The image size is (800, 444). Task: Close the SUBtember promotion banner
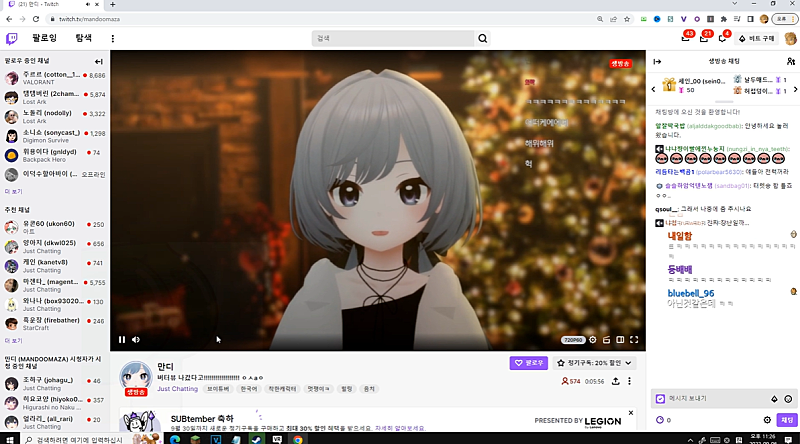click(x=631, y=412)
